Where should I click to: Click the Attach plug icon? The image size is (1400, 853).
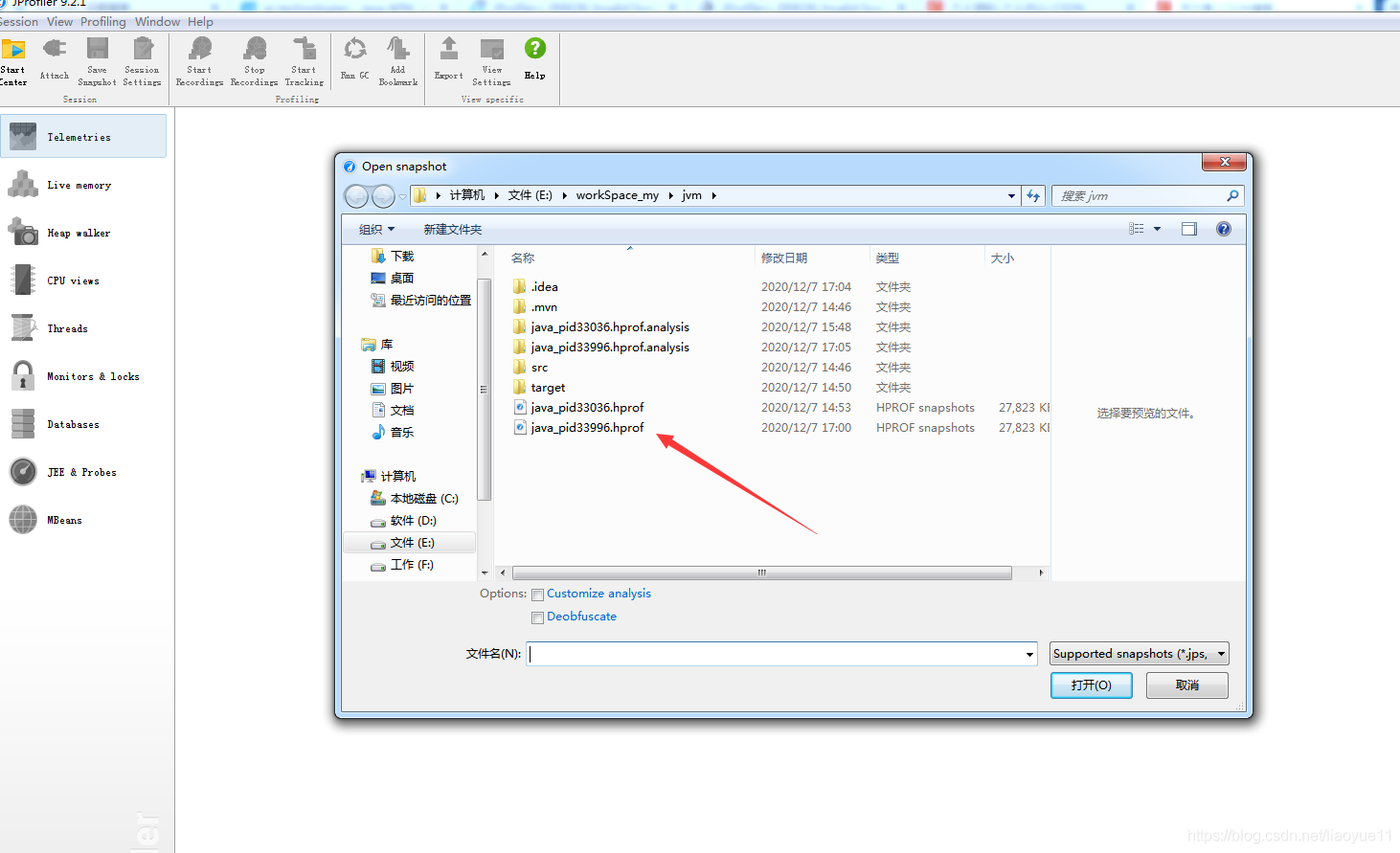pos(55,49)
